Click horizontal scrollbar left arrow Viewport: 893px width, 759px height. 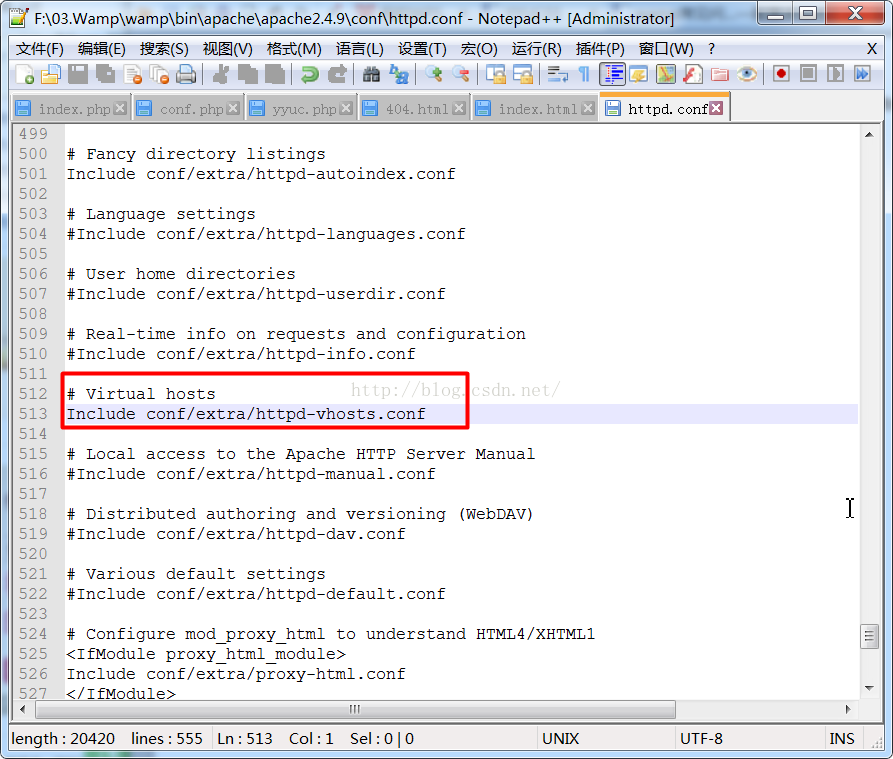(23, 709)
